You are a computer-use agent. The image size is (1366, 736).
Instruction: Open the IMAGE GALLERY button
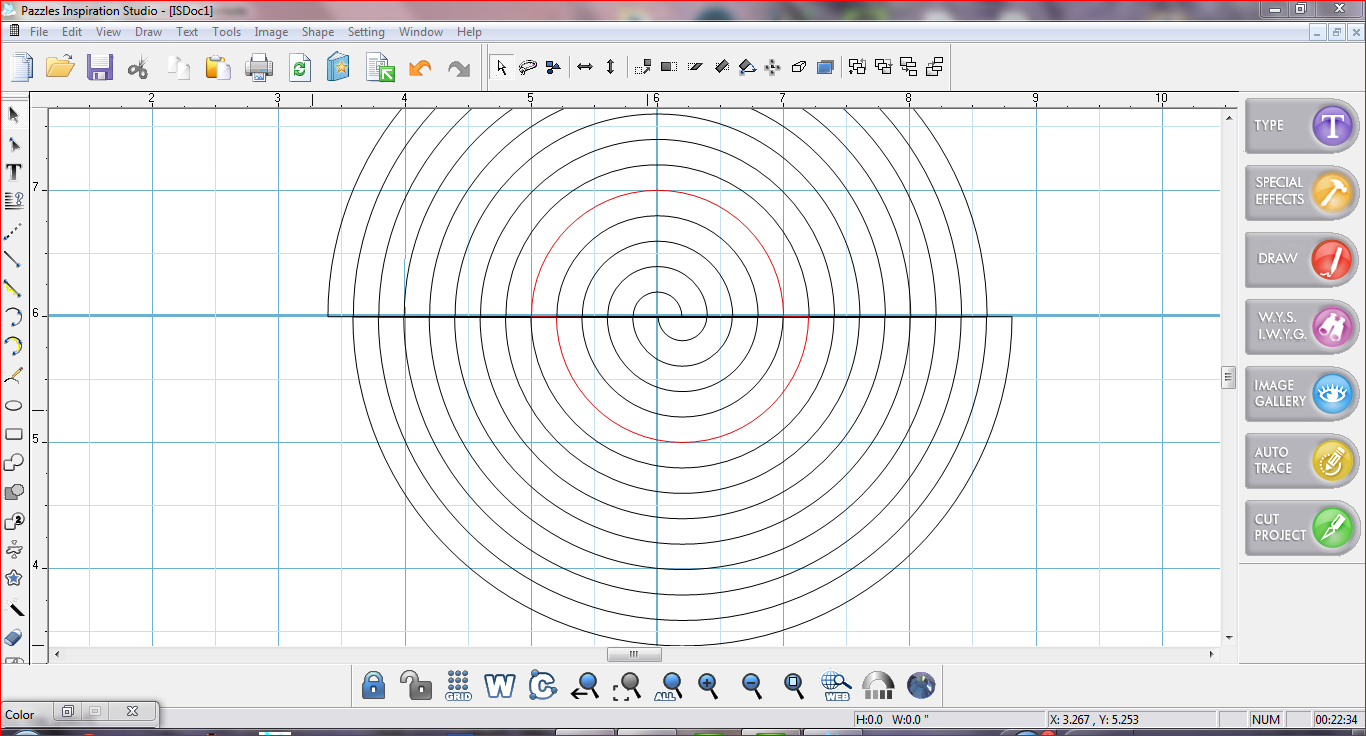coord(1302,393)
